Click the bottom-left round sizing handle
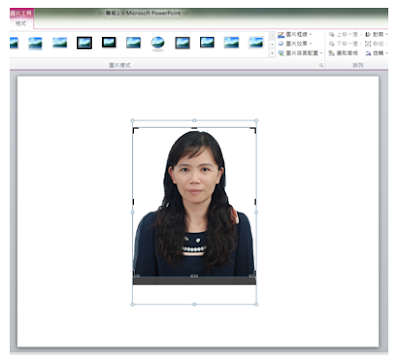The width and height of the screenshot is (400, 361). [132, 304]
